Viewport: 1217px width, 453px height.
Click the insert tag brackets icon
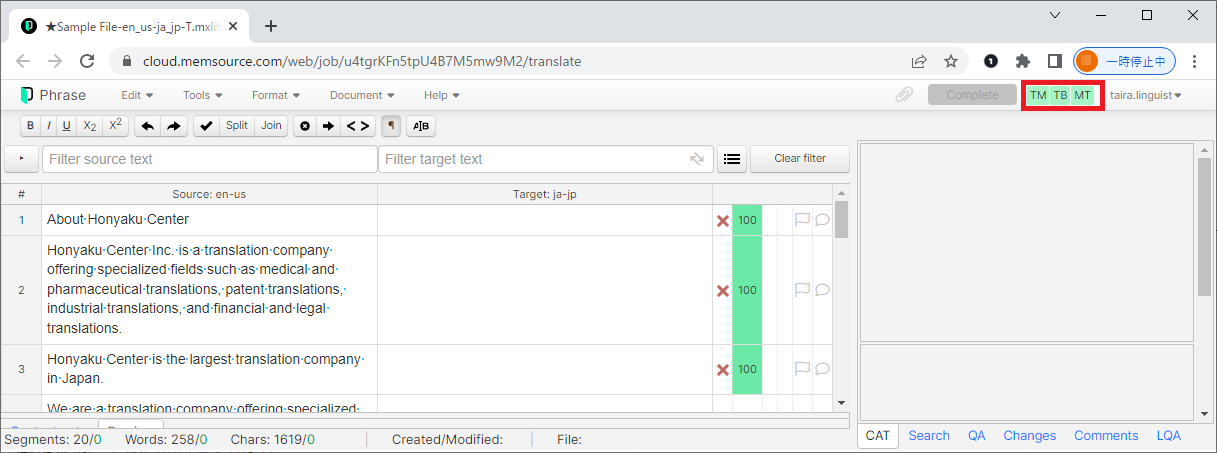(x=358, y=126)
